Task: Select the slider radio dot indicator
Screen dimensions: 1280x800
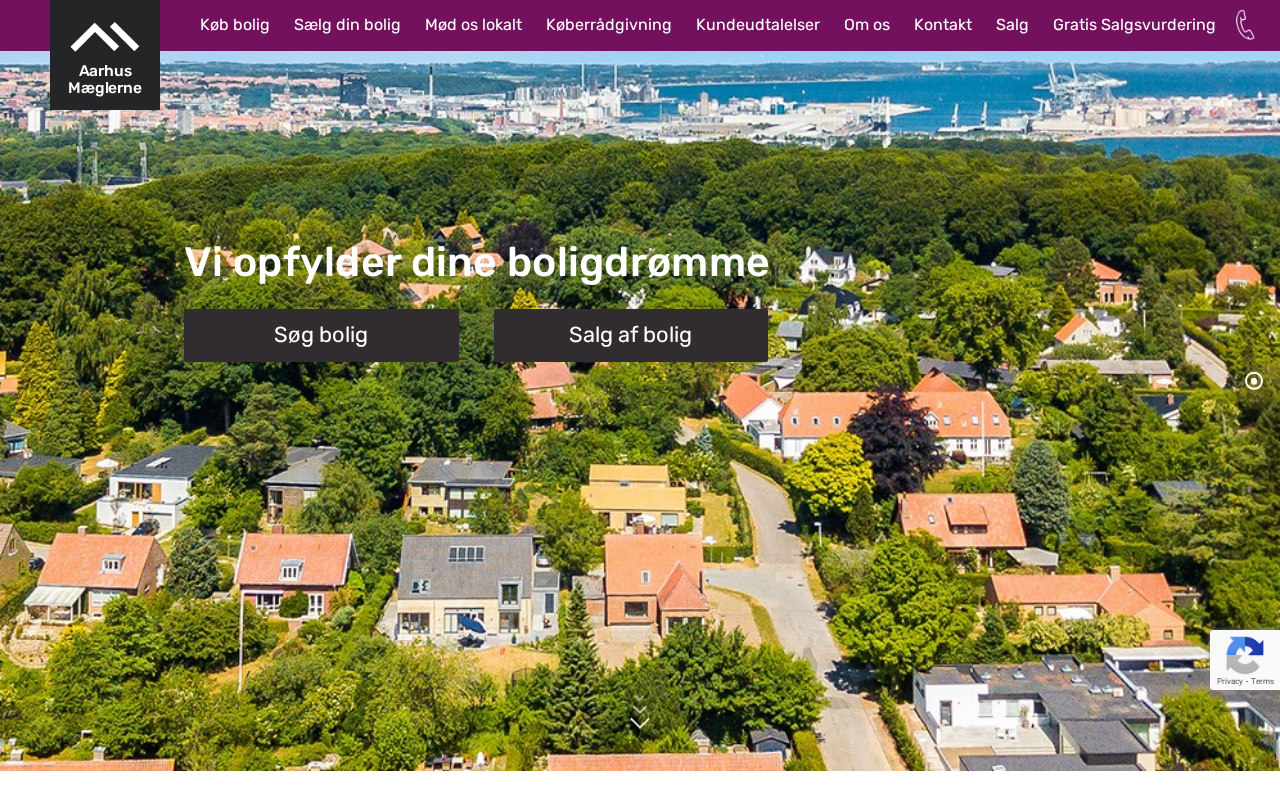Action: 1254,381
